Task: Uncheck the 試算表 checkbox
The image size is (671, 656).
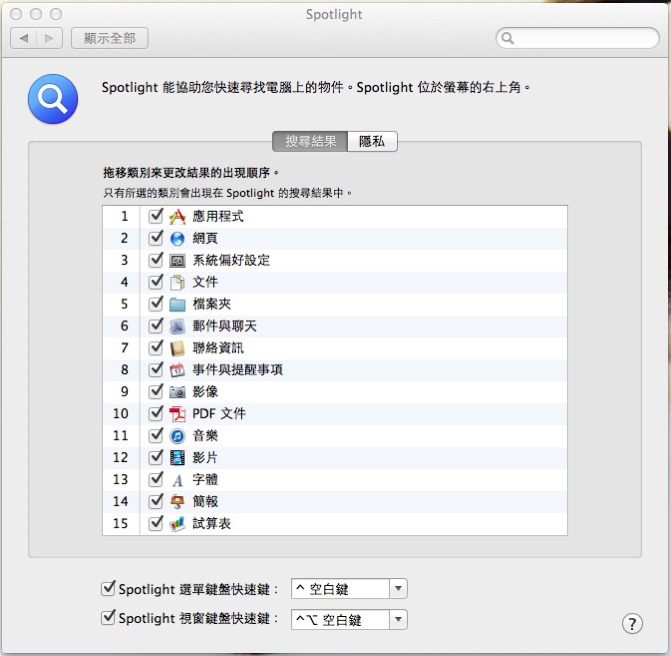Action: click(x=156, y=523)
